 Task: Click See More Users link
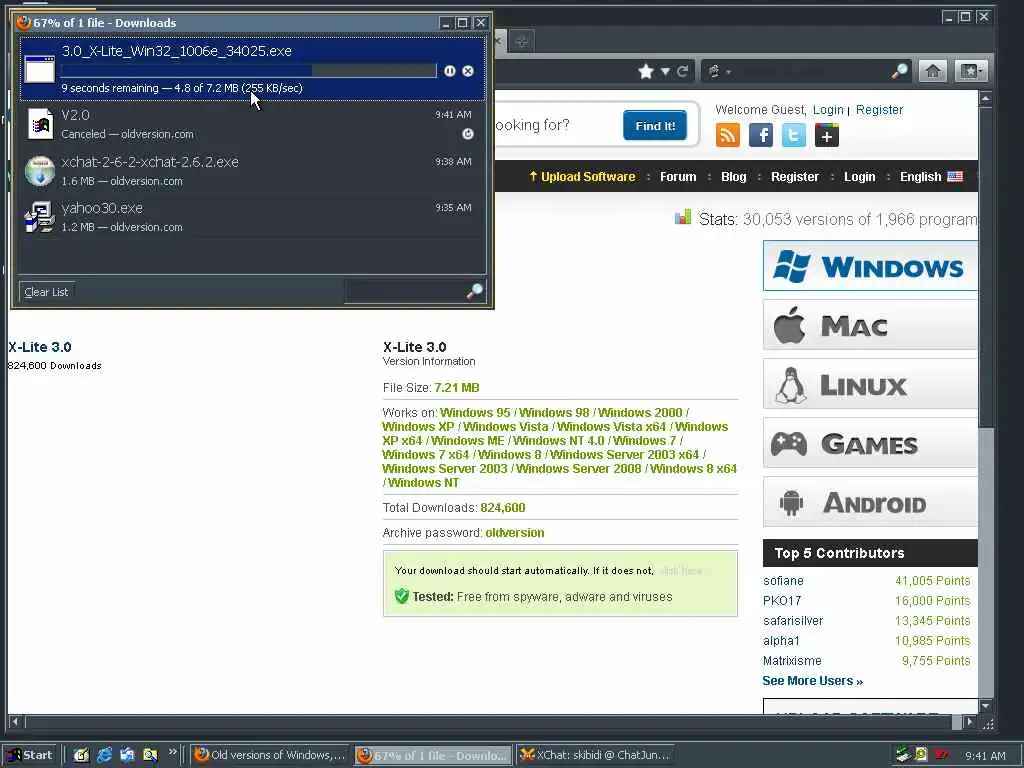tap(812, 681)
